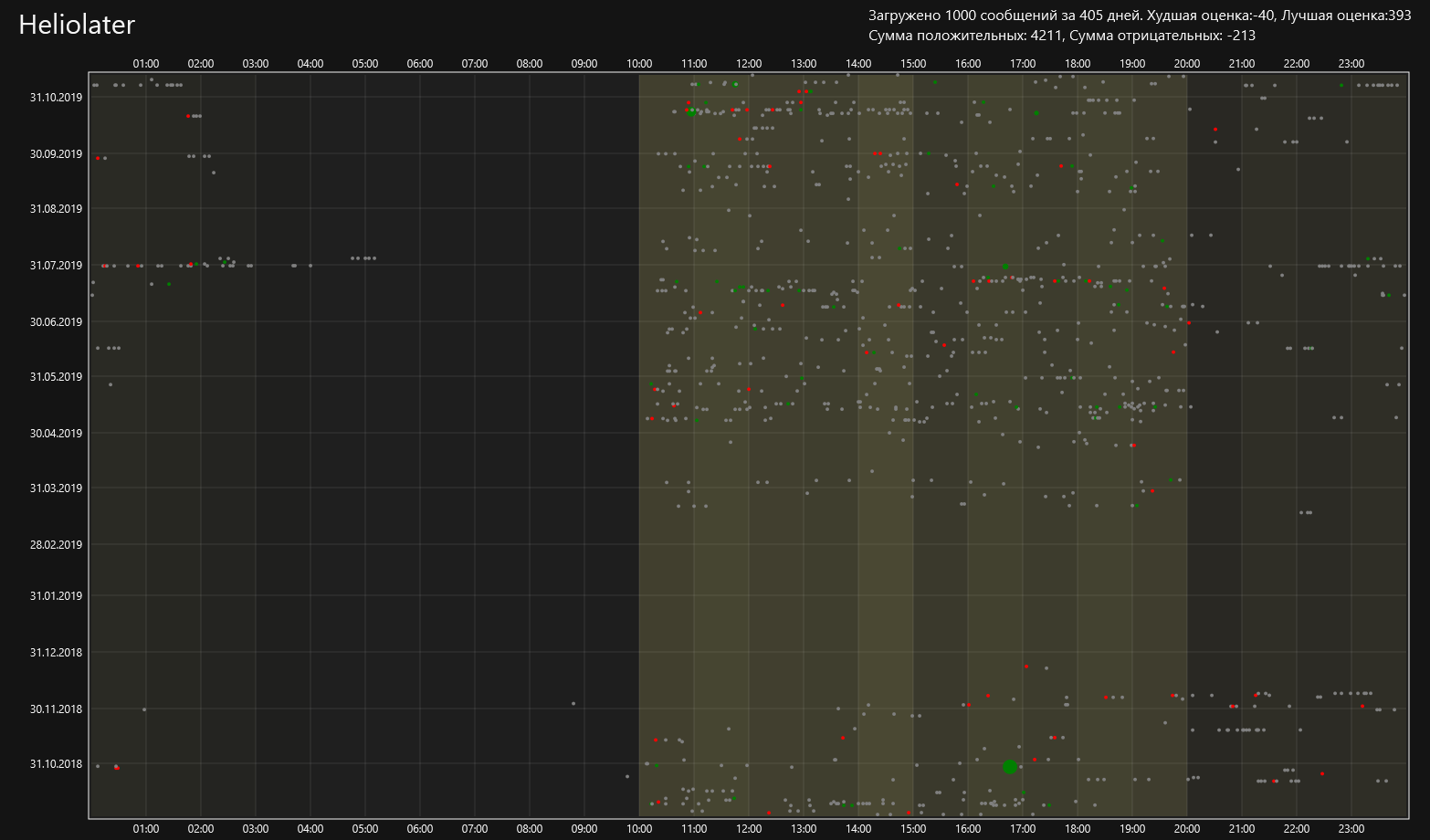Click the medium green dot on the 31.10.2019 row near 11:00
Viewport: 1430px width, 840px height.
[x=691, y=111]
